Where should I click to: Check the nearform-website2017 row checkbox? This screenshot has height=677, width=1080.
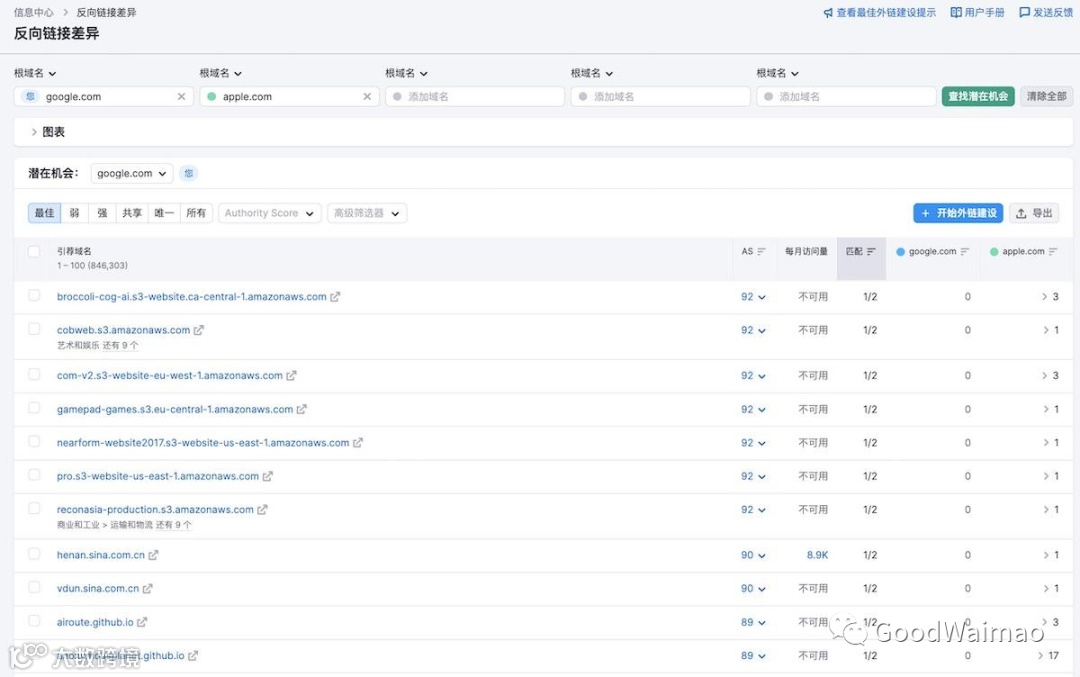(34, 441)
